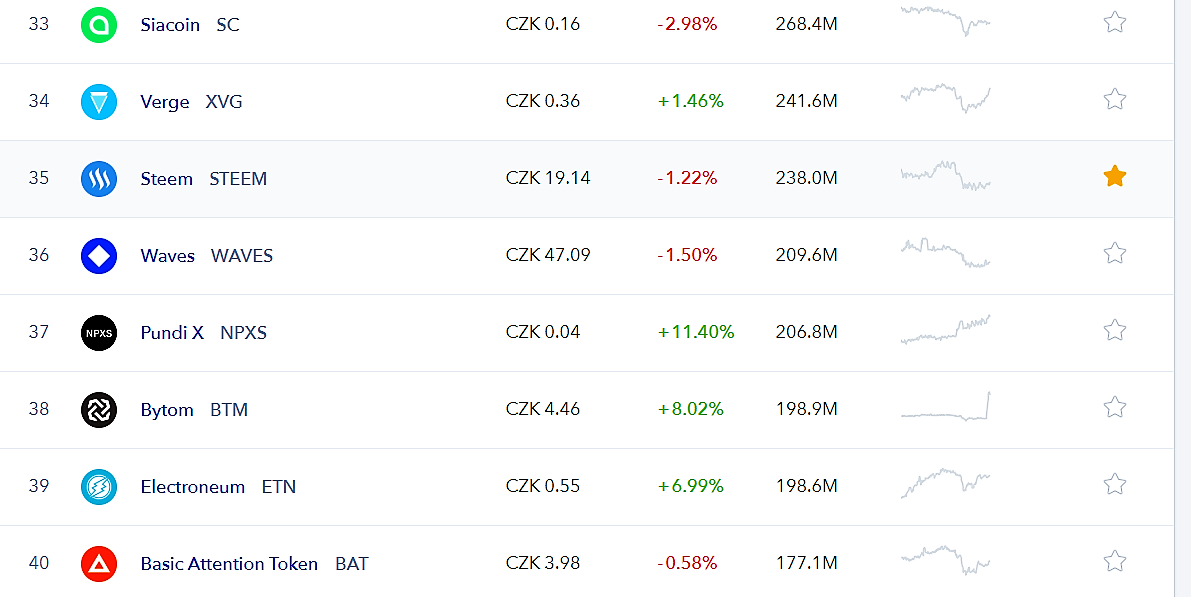This screenshot has width=1191, height=597.
Task: Click the Bytom black logo icon
Action: 99,409
